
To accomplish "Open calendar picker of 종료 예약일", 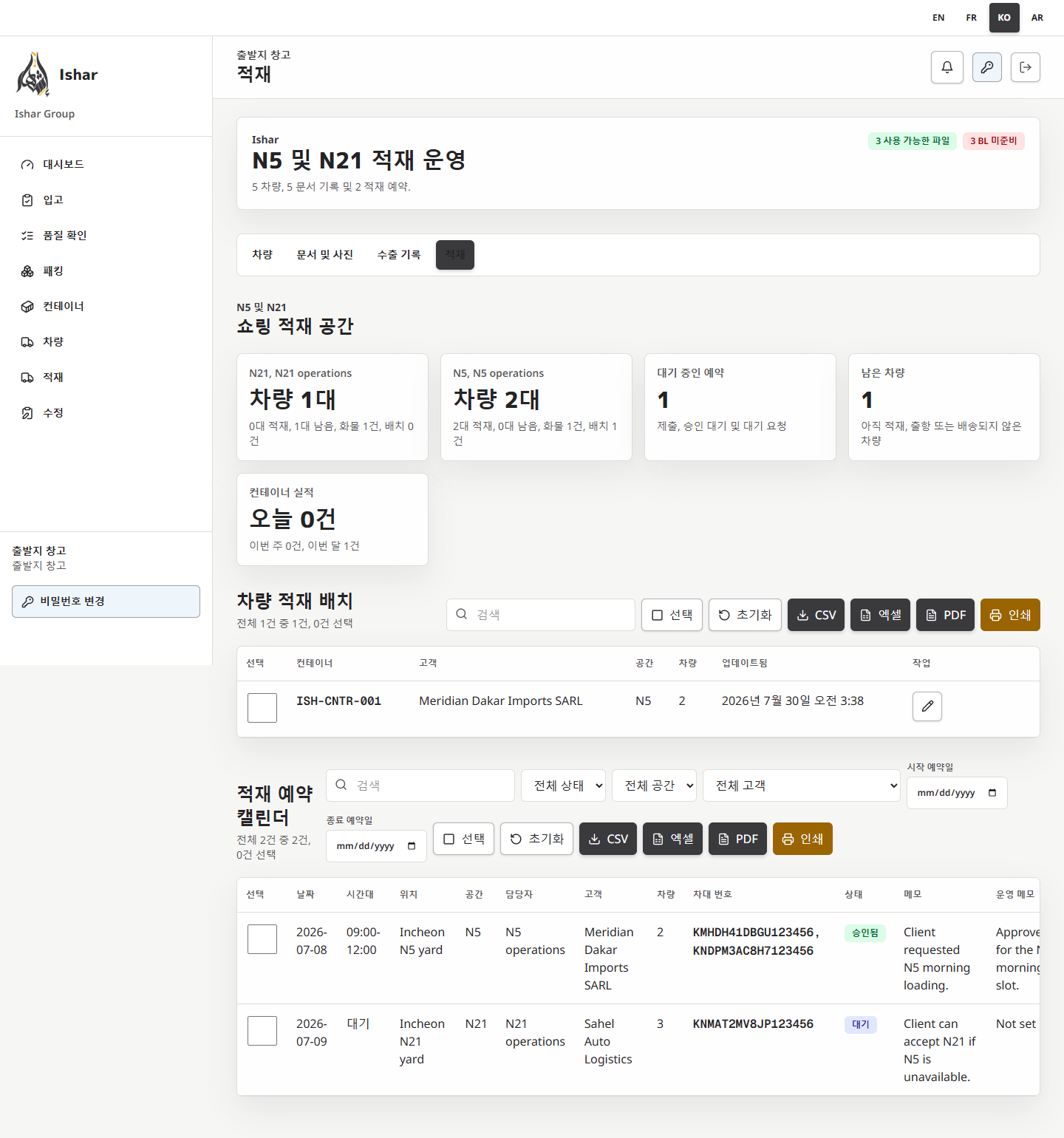I will click(x=412, y=846).
